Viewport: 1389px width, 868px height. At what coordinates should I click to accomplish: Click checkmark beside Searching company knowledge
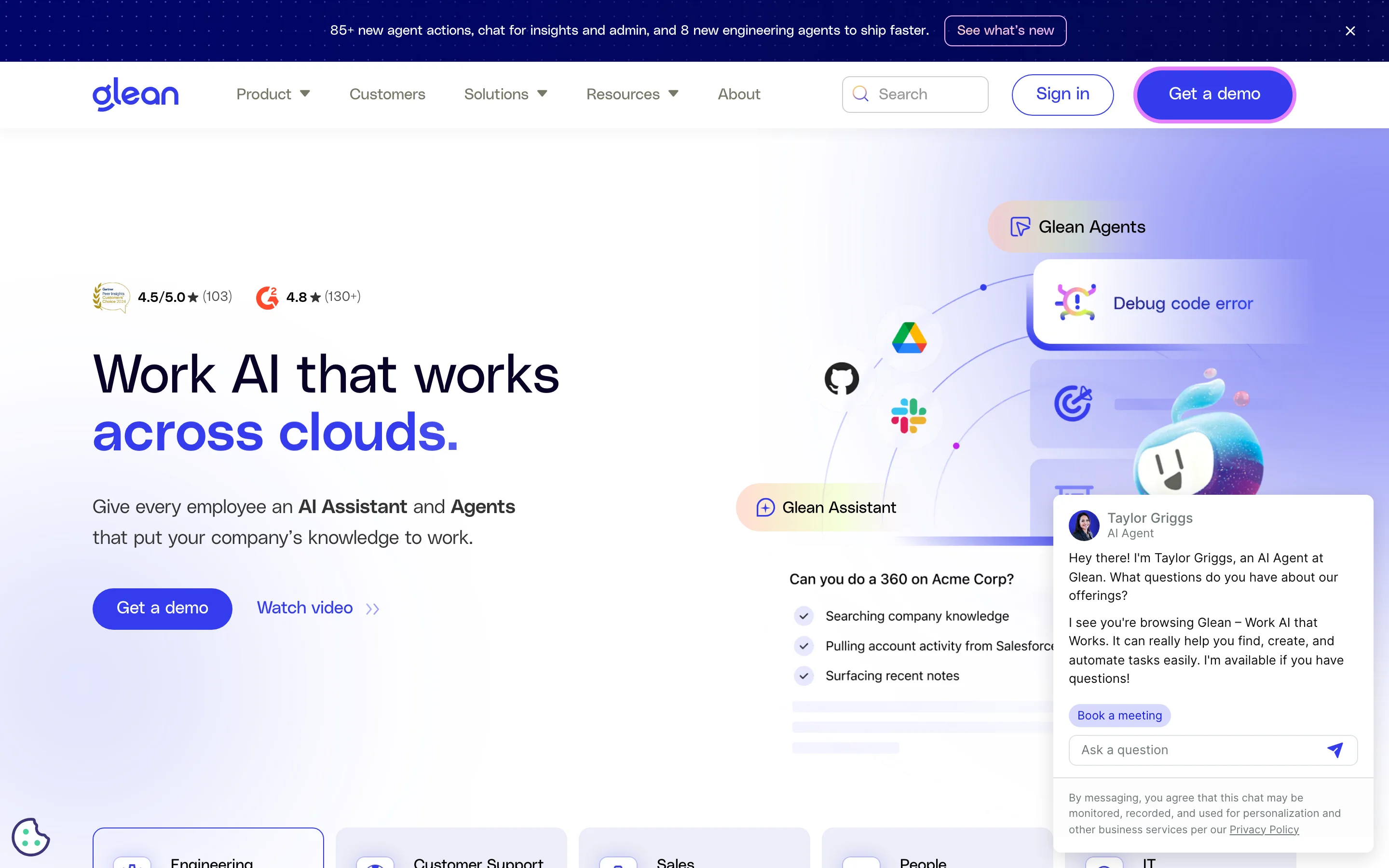(x=803, y=616)
